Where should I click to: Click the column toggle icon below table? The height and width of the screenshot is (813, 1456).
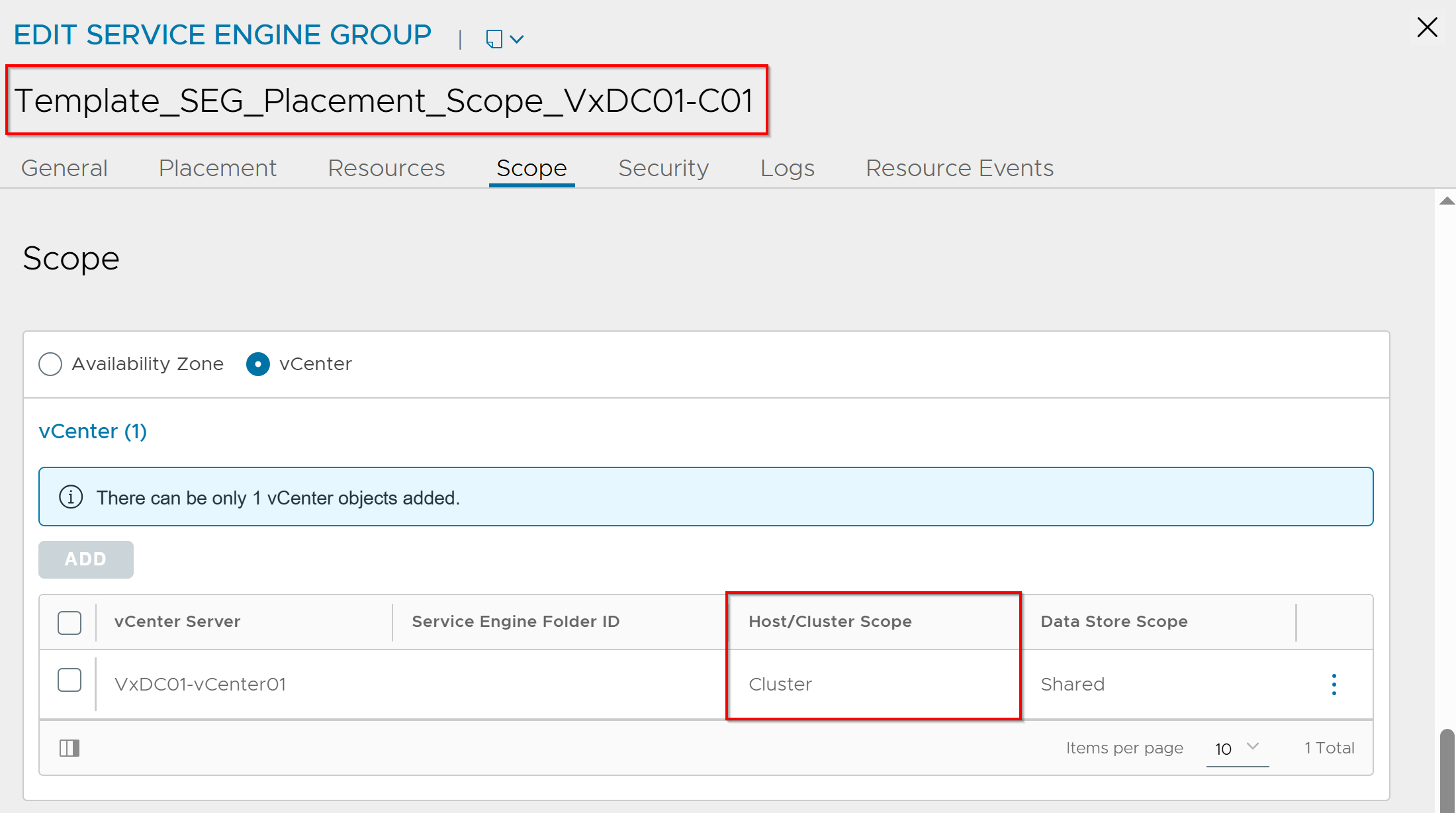point(69,748)
